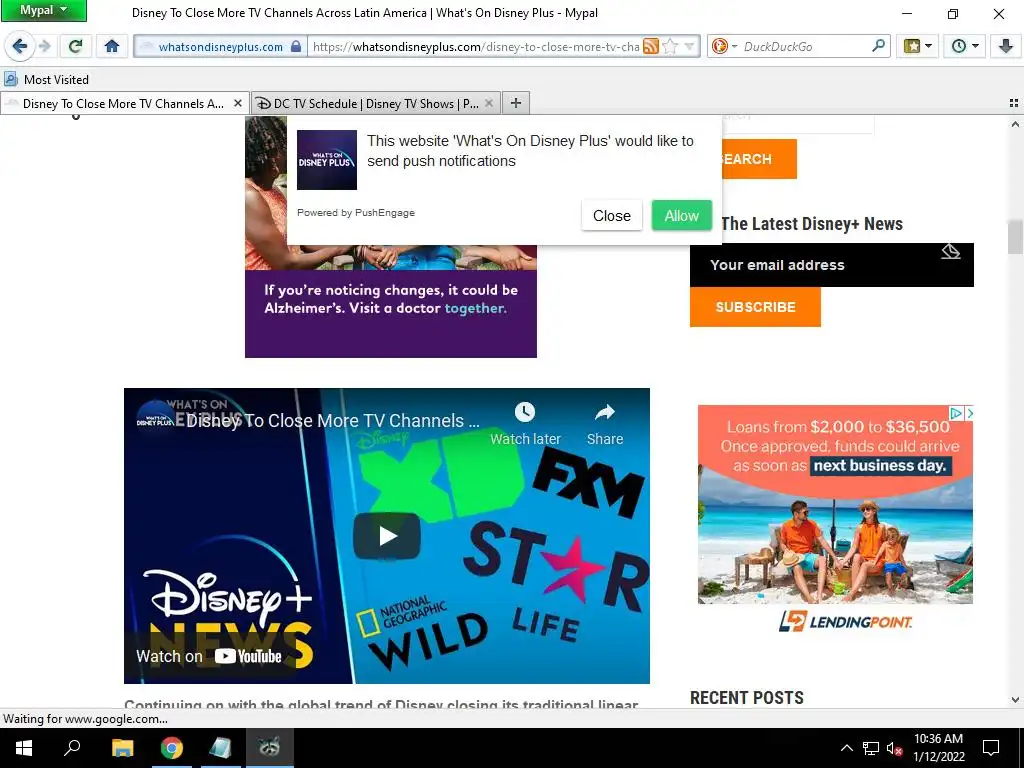Image resolution: width=1024 pixels, height=768 pixels.
Task: Play the embedded YouTube video
Action: tap(387, 536)
